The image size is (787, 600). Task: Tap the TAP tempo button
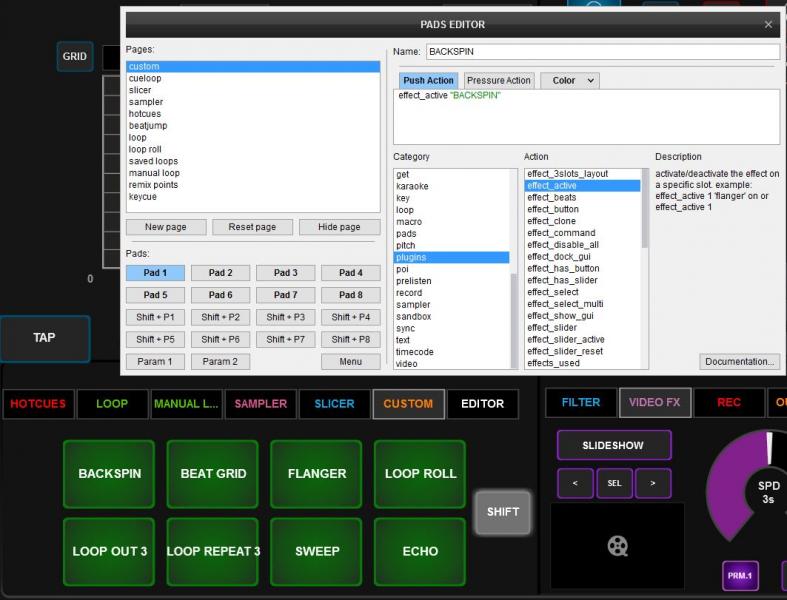click(x=45, y=338)
